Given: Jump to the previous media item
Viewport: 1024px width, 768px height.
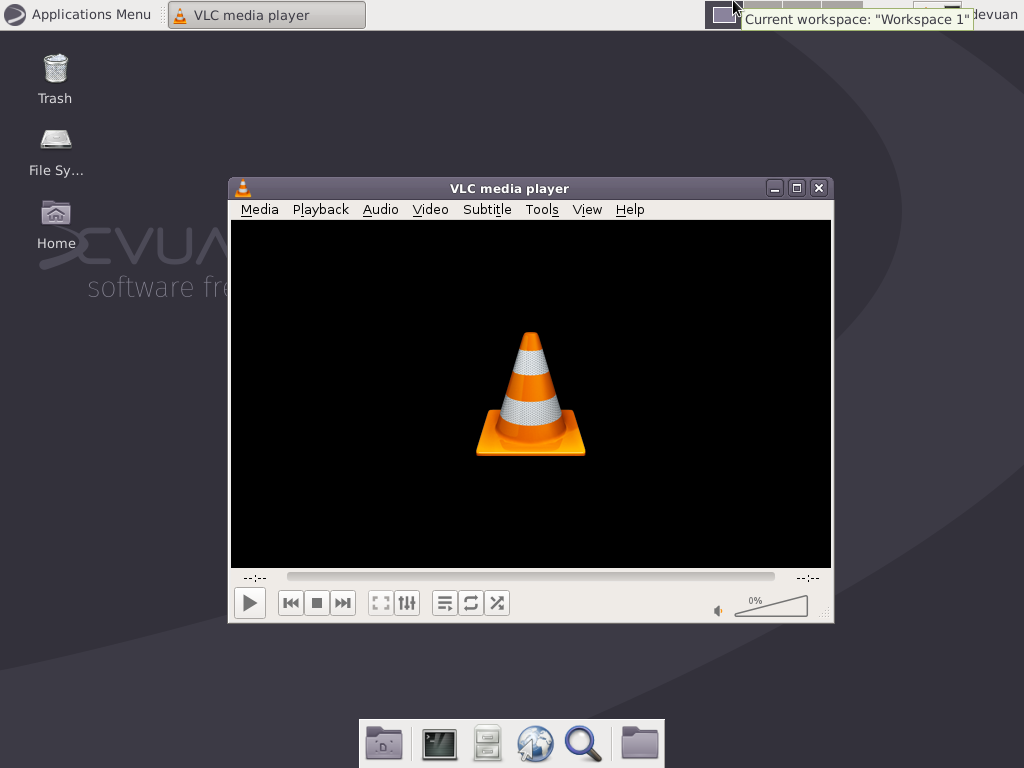Looking at the screenshot, I should (x=290, y=603).
